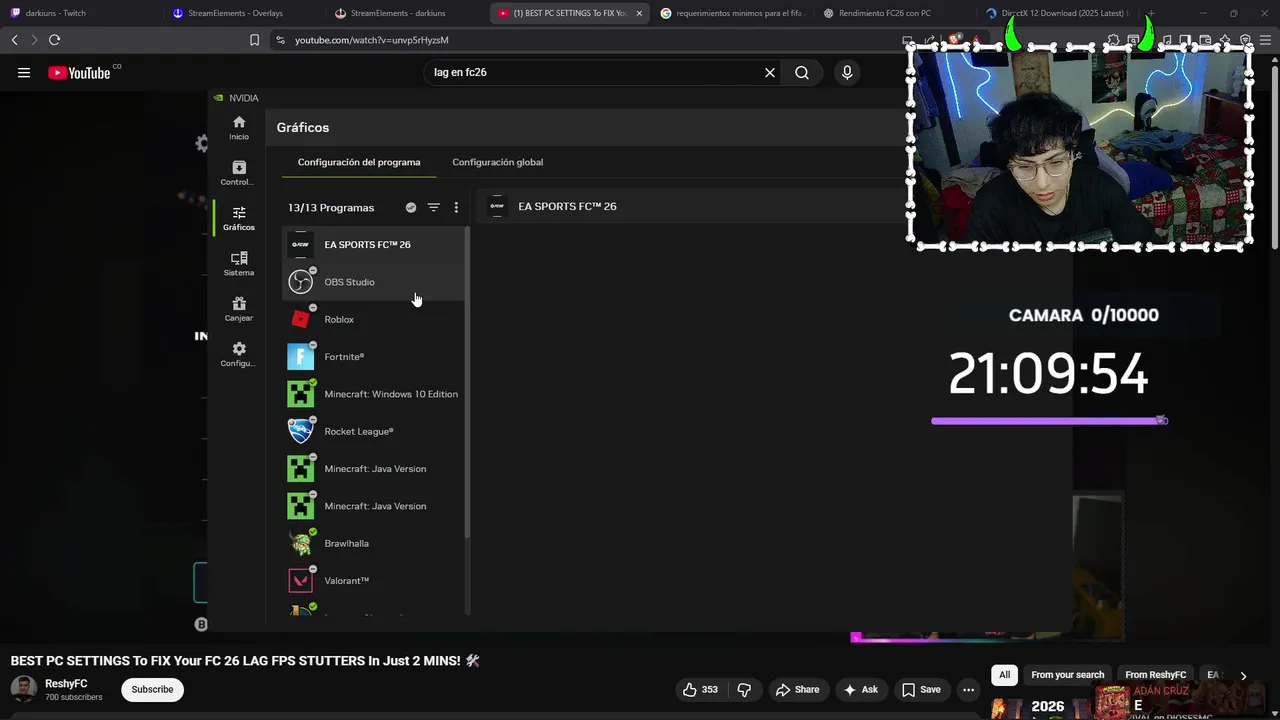Select OBS Studio in program list
Viewport: 1280px width, 720px height.
[375, 282]
